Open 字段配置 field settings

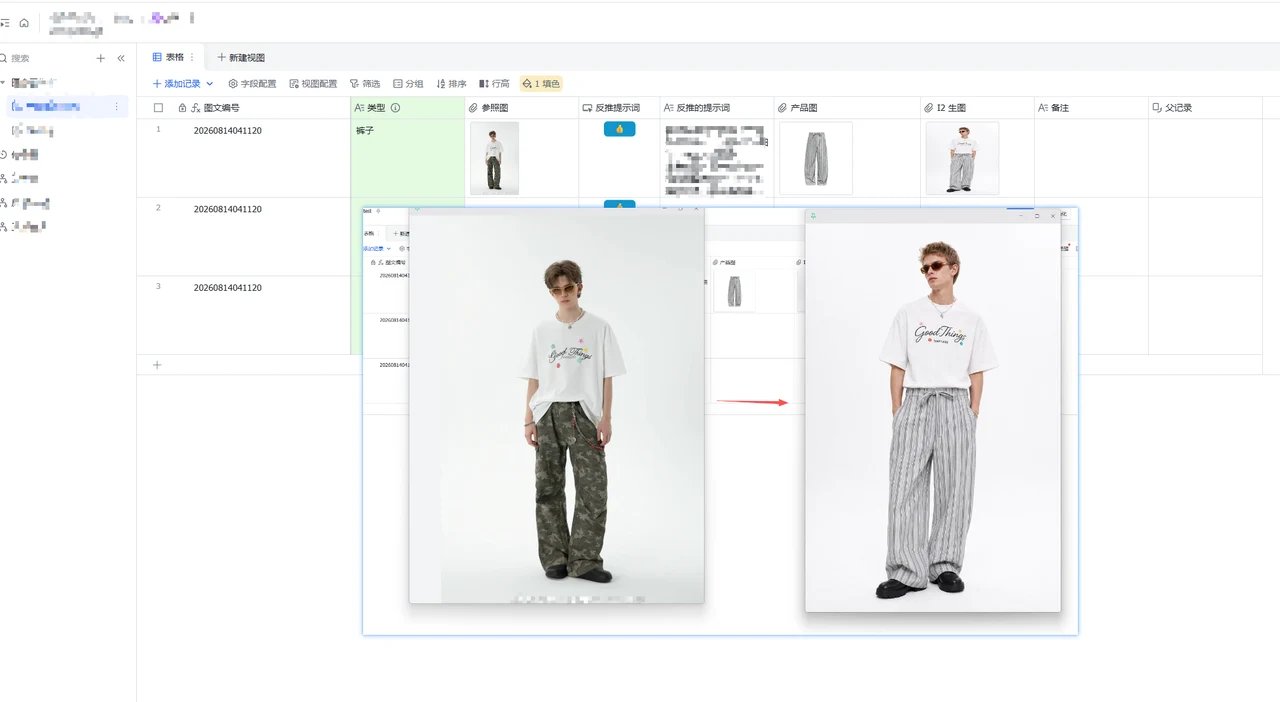[252, 84]
